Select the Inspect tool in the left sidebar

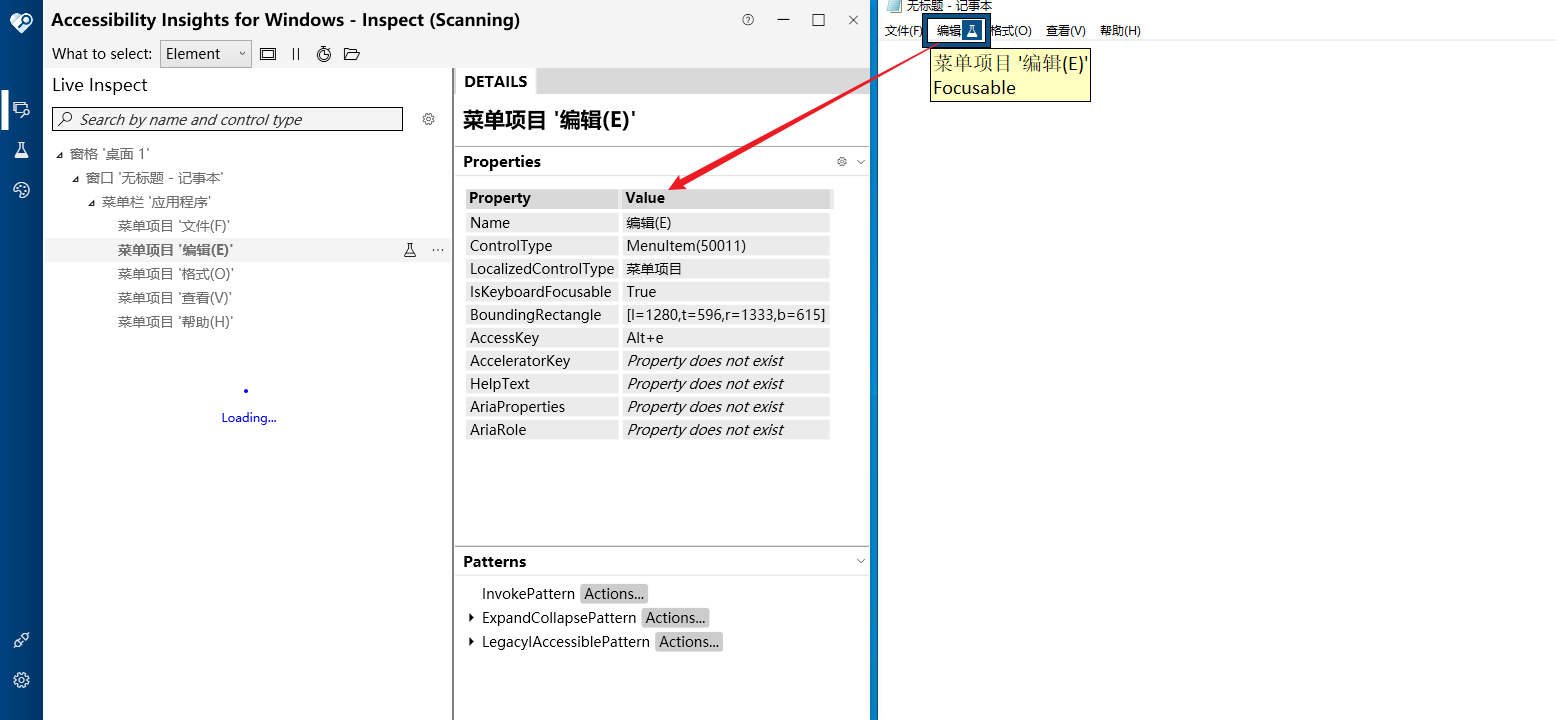pos(21,109)
